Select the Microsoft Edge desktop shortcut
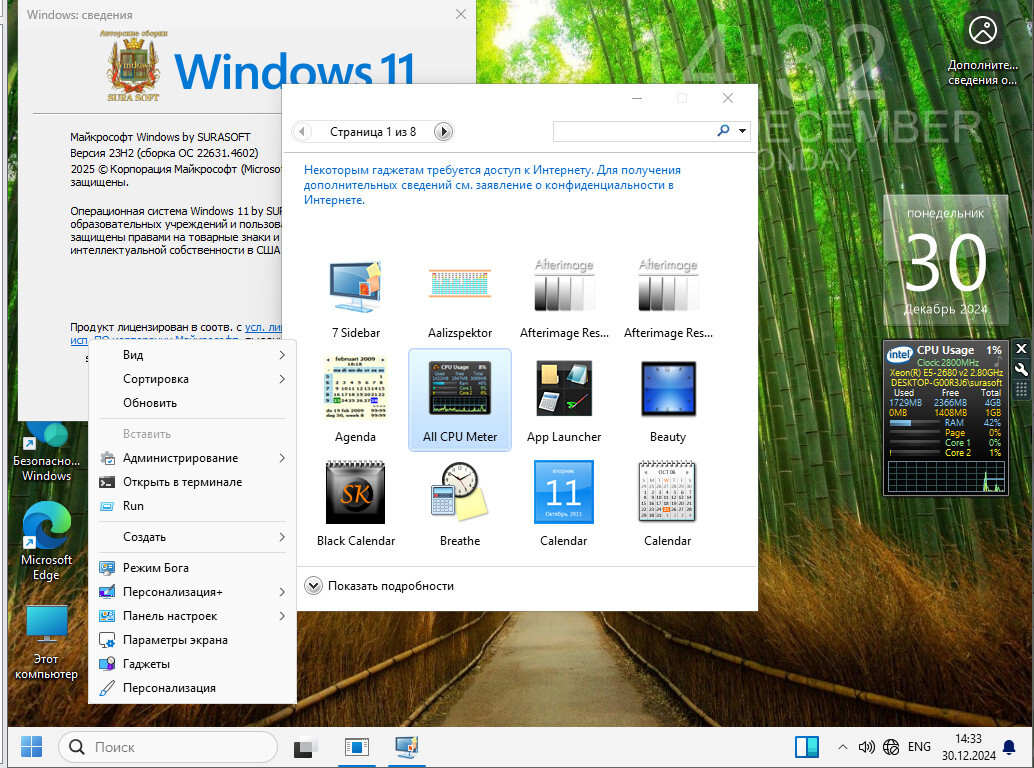 [46, 541]
